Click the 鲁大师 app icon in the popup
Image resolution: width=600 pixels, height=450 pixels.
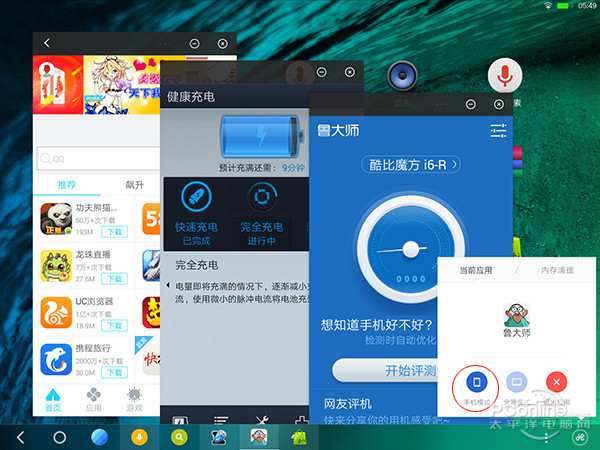(517, 314)
